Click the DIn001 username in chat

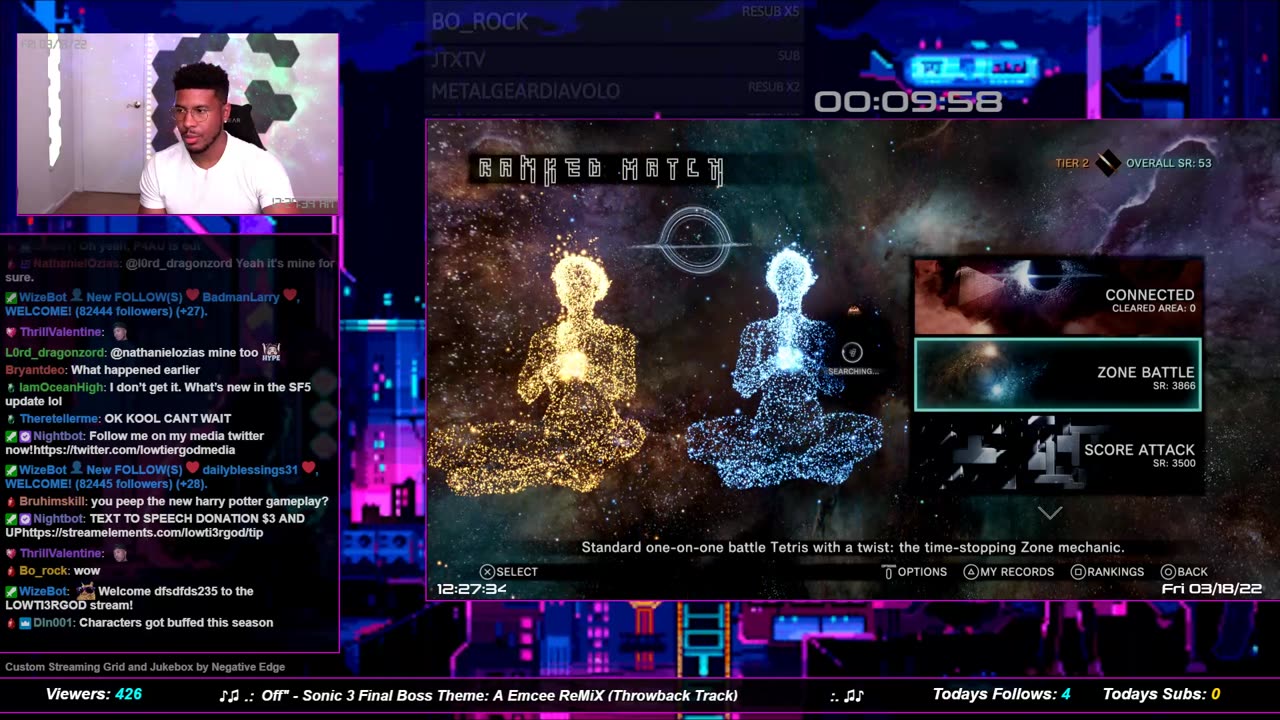[x=54, y=622]
